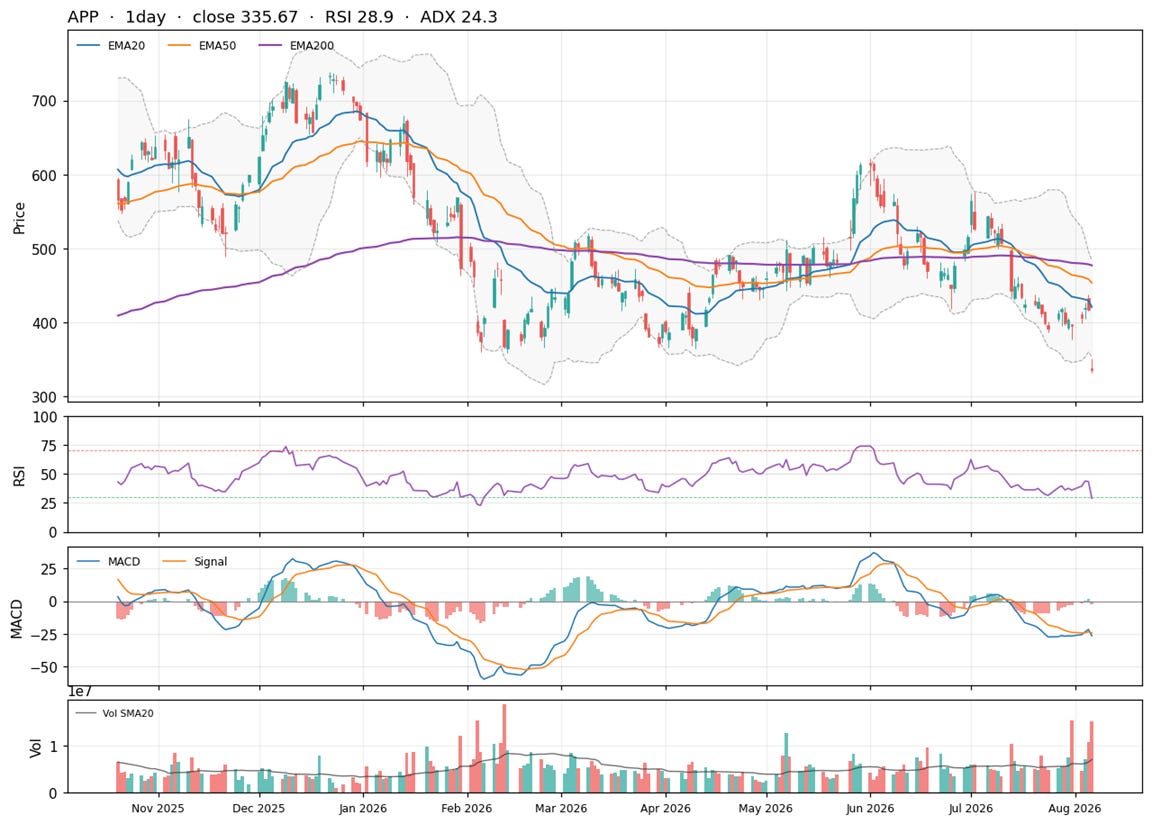The width and height of the screenshot is (1152, 824).
Task: Click the 75 tick on RSI axis
Action: pyautogui.click(x=48, y=446)
